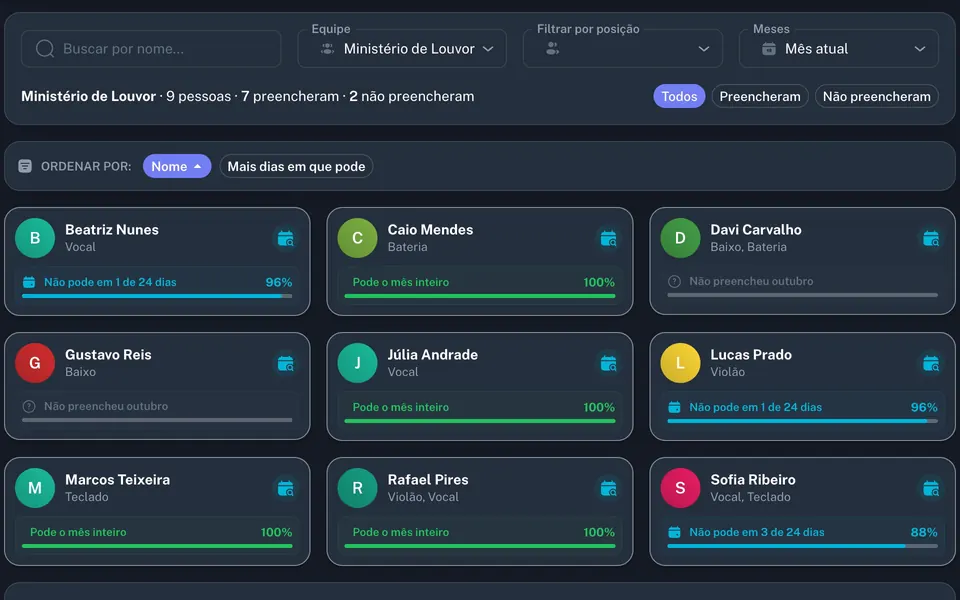
Task: Click small calendar icon in Lucas Prado status
Action: tap(674, 407)
